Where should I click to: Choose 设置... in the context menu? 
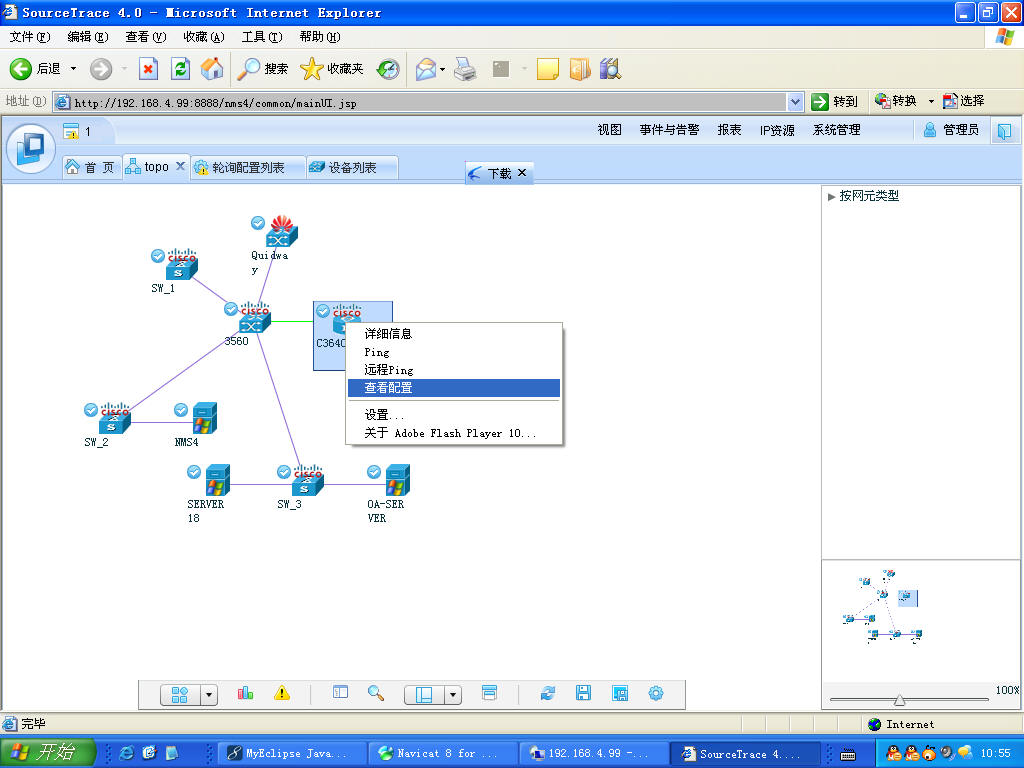pos(453,415)
